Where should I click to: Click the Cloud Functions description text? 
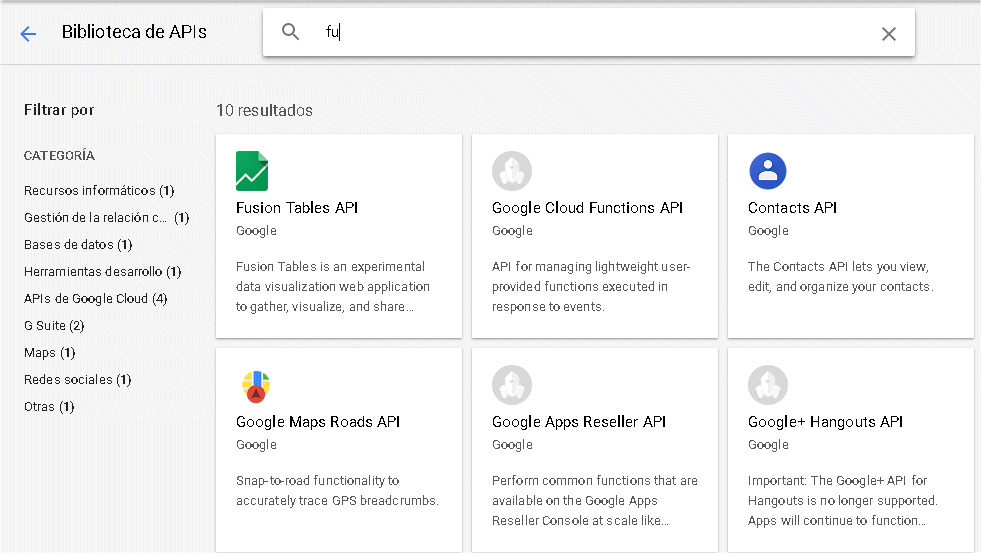pos(591,287)
